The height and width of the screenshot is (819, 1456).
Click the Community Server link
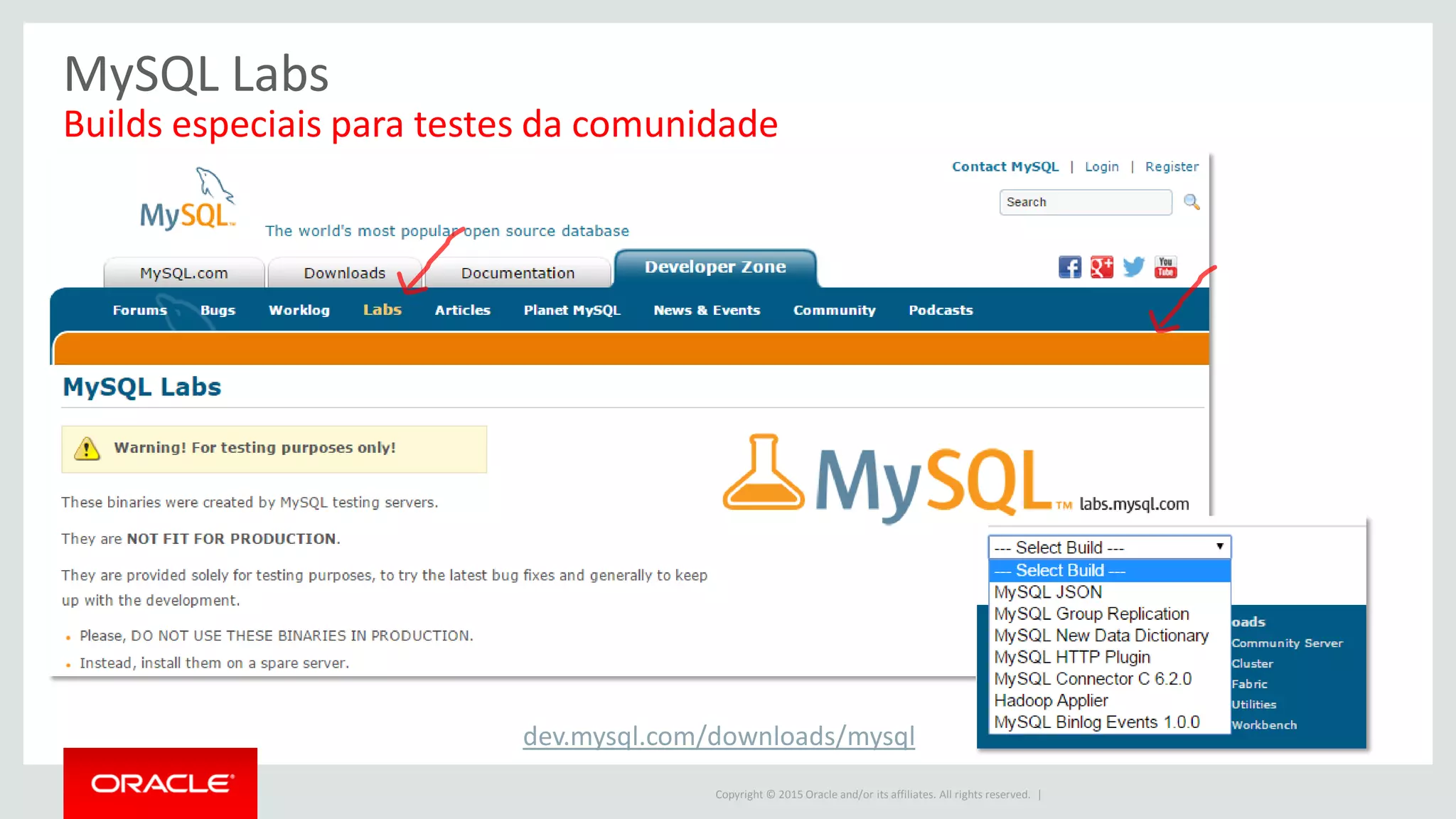(1288, 643)
